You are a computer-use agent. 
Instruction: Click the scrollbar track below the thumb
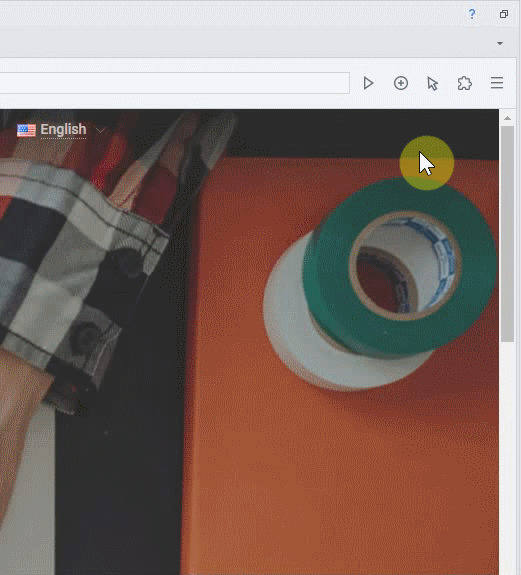coord(507,458)
